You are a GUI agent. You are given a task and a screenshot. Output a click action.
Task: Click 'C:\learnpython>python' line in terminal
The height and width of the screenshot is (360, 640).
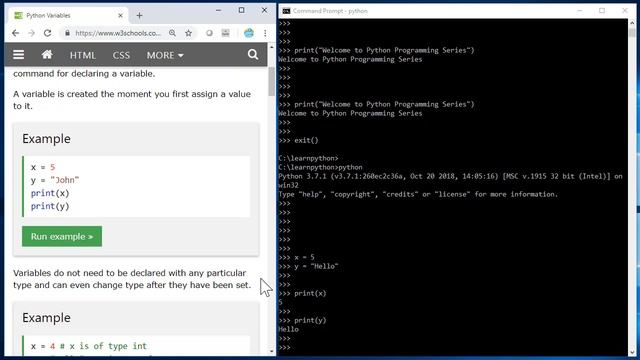point(320,167)
